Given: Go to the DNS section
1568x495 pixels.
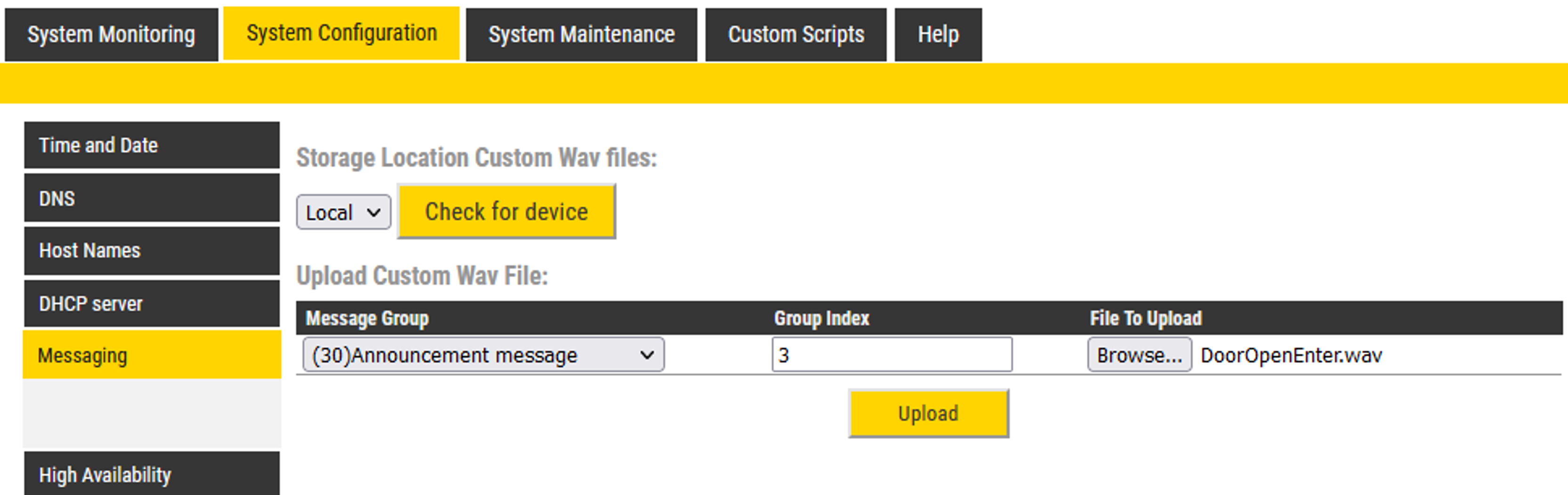Looking at the screenshot, I should tap(152, 198).
